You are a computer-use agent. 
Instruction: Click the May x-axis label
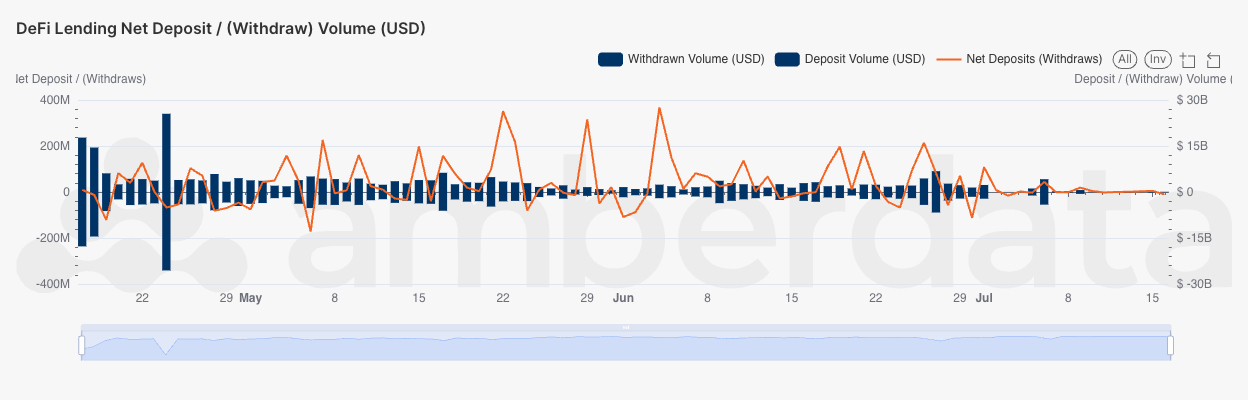click(250, 298)
